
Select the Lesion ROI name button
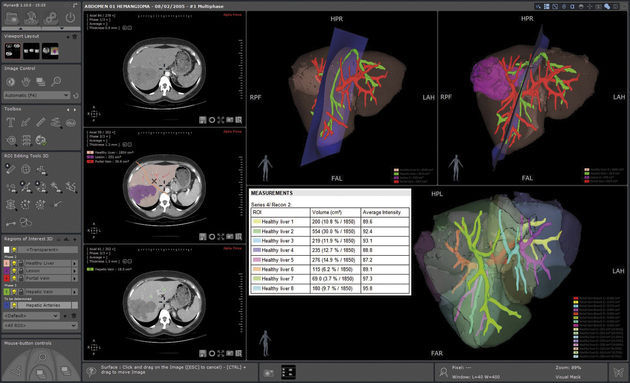coord(48,271)
